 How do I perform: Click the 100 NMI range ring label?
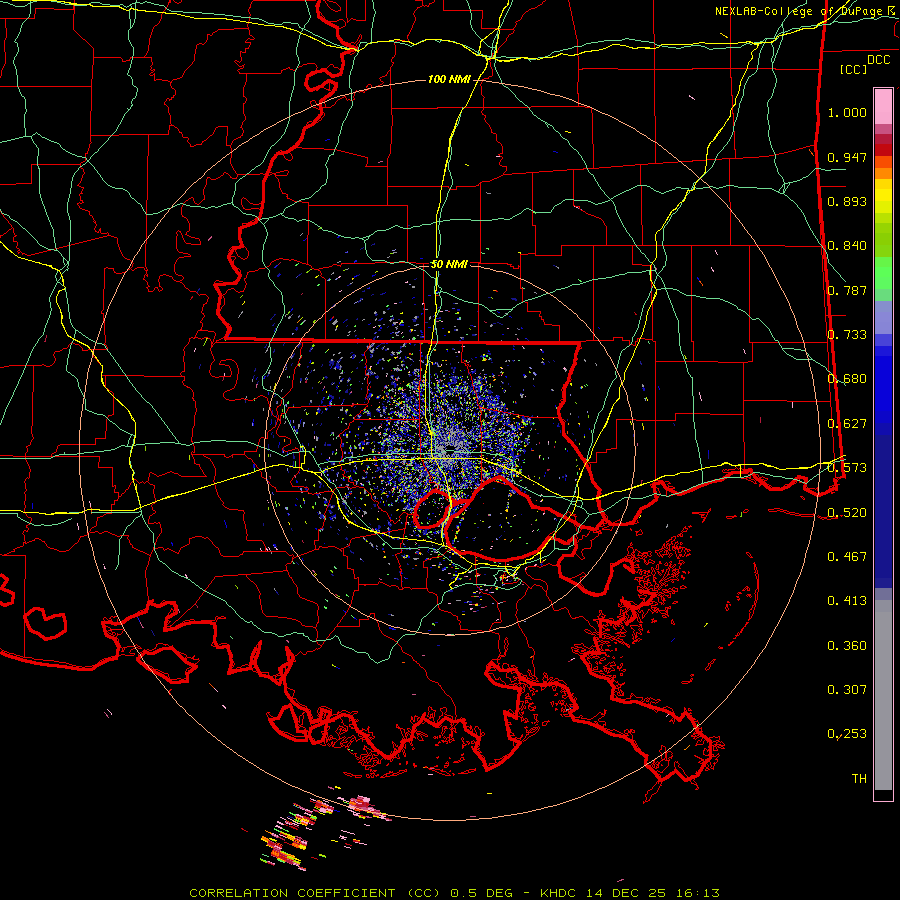pos(449,79)
